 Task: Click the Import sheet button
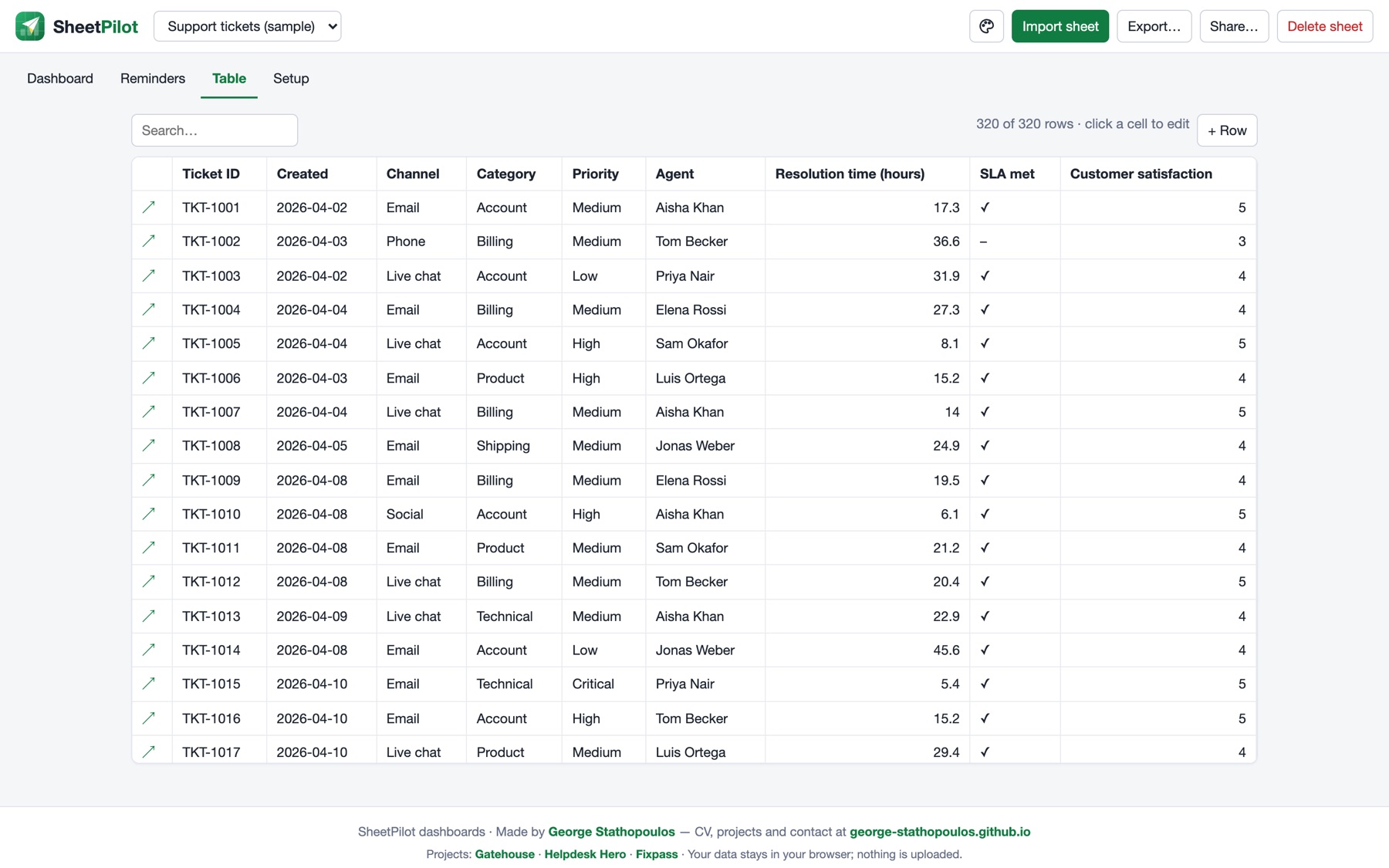click(1060, 26)
